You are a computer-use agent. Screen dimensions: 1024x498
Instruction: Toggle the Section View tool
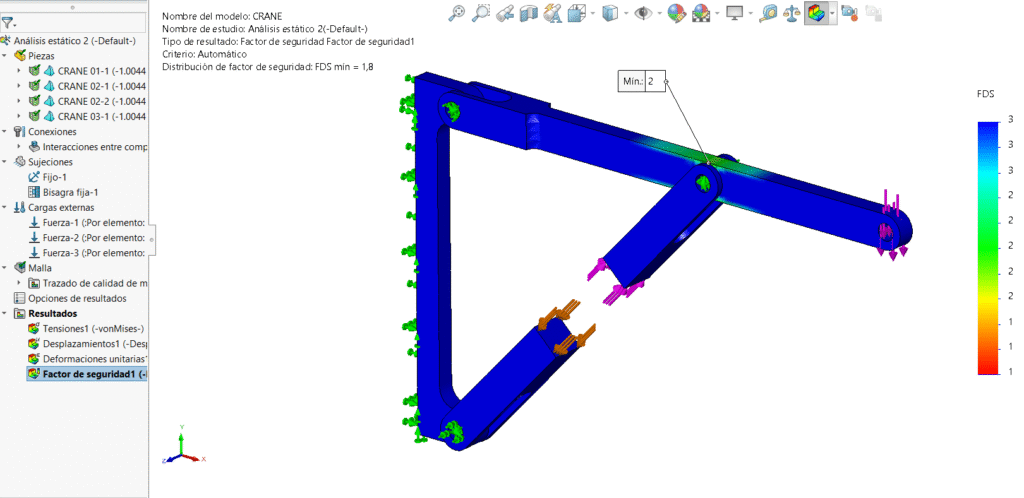[x=530, y=13]
